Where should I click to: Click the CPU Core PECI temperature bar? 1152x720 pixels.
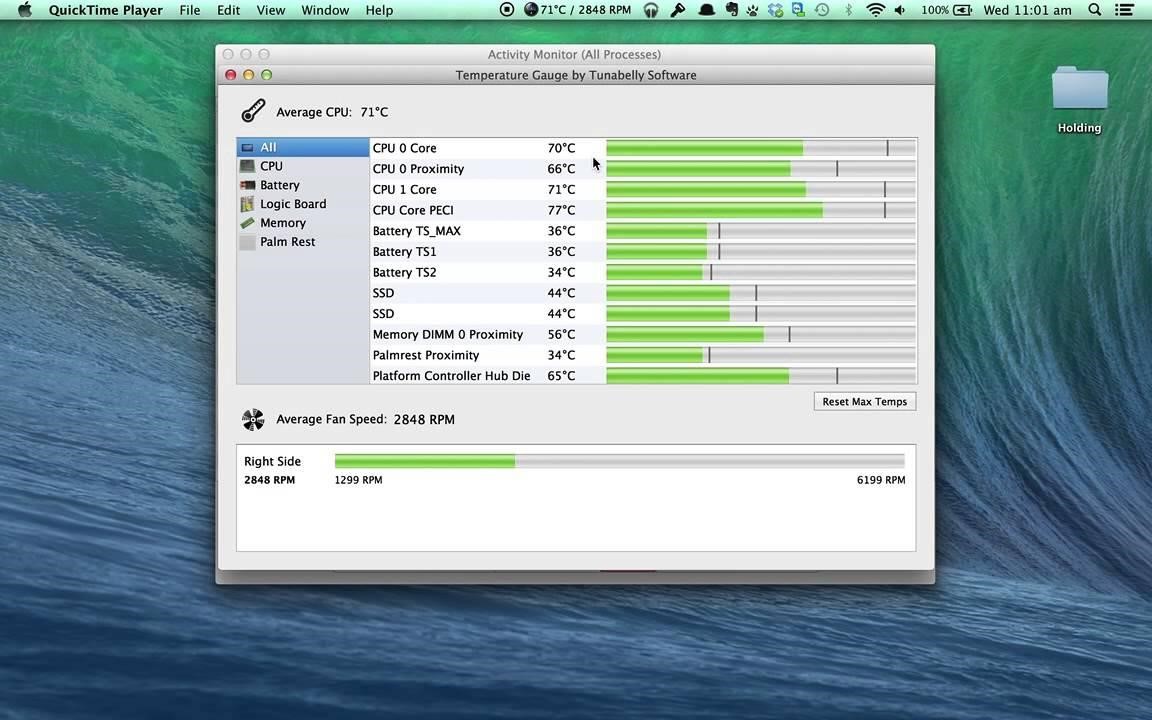click(x=760, y=210)
